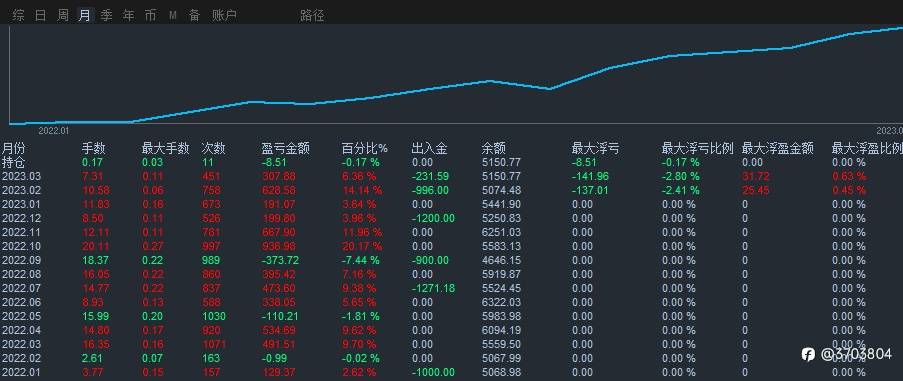The height and width of the screenshot is (381, 903).
Task: Click the 出入金 column header
Action: pos(430,148)
